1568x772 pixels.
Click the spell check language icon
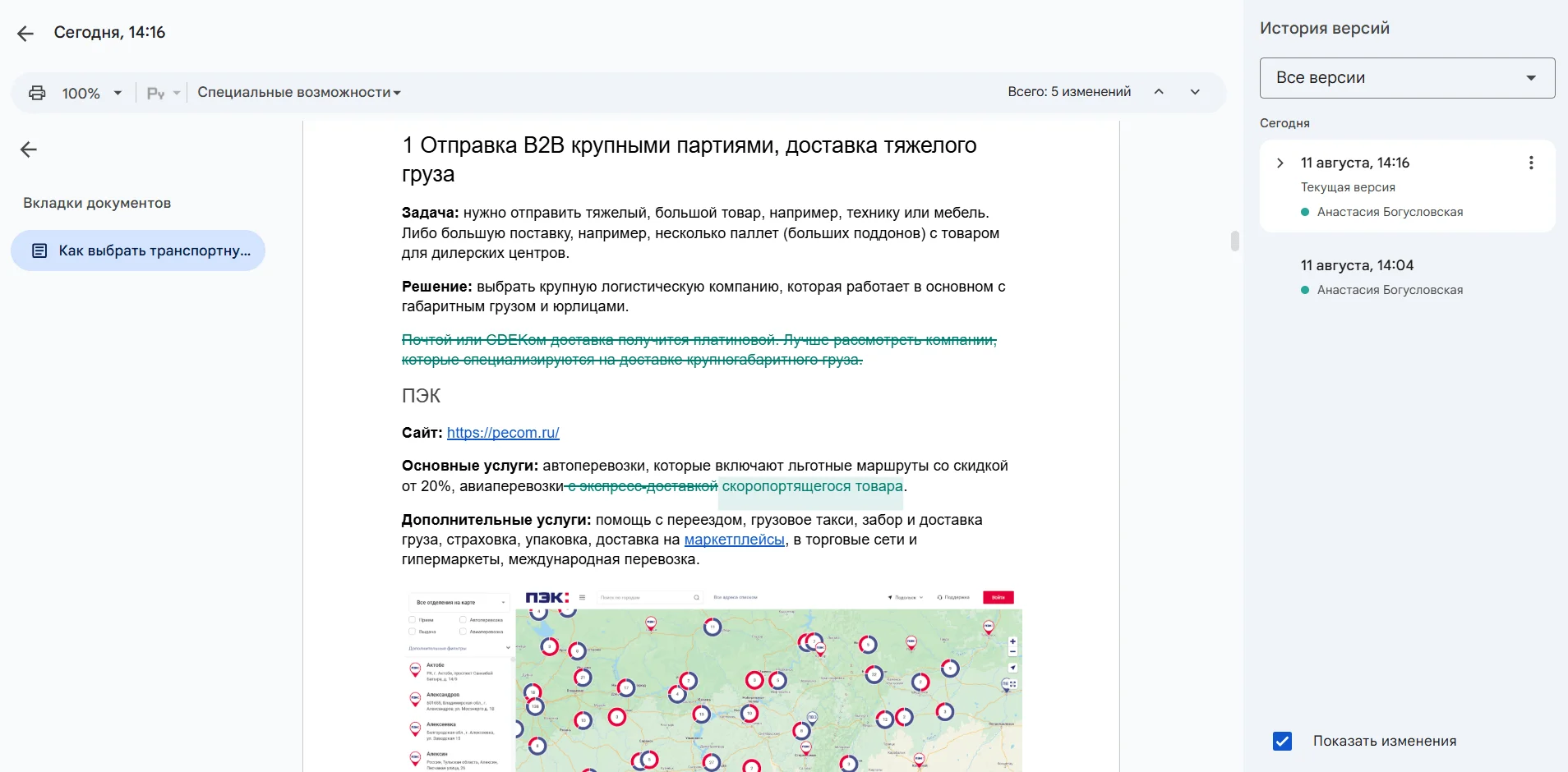(156, 93)
